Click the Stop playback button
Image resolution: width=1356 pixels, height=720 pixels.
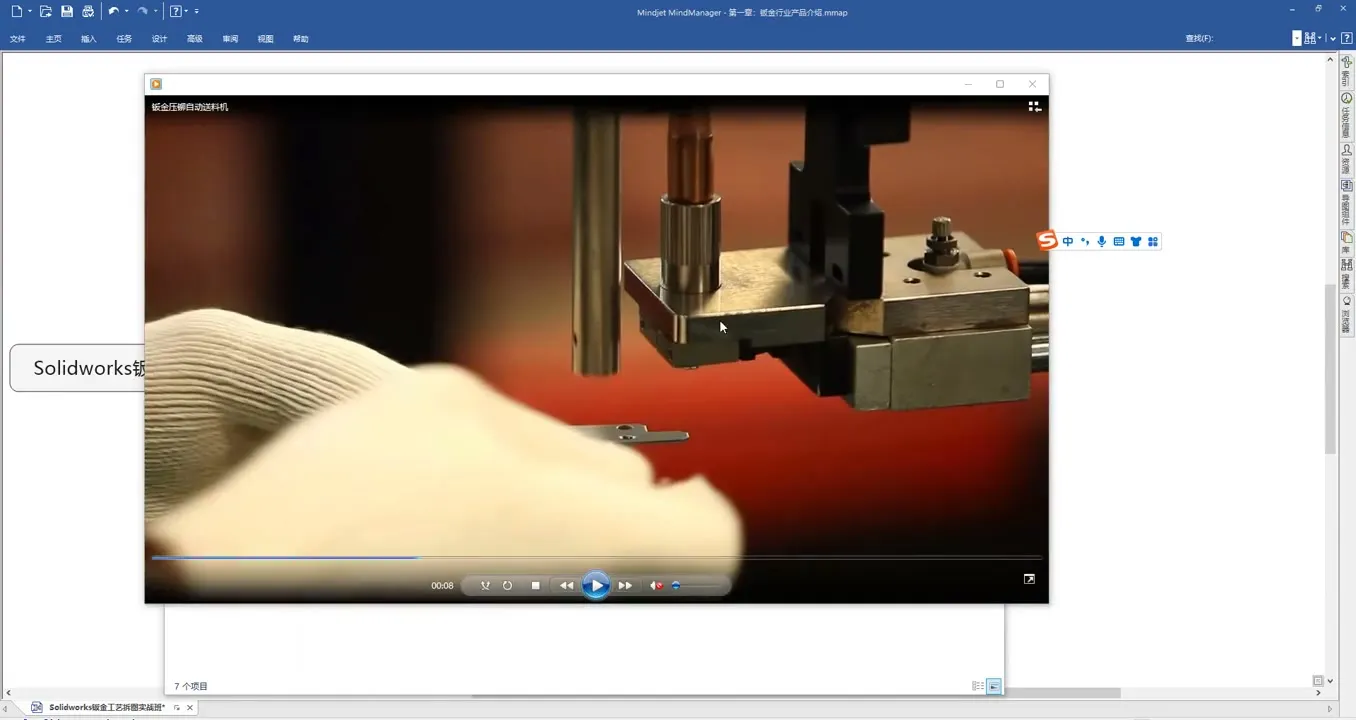(535, 586)
